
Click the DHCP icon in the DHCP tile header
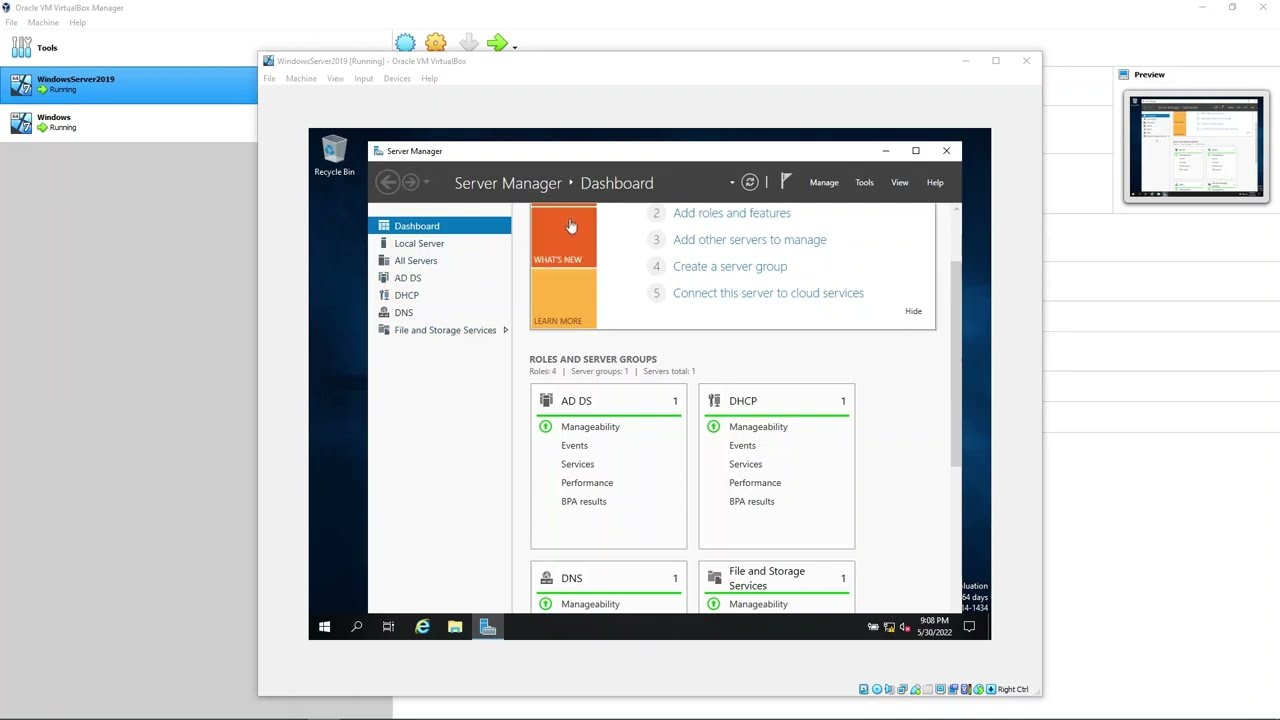714,400
